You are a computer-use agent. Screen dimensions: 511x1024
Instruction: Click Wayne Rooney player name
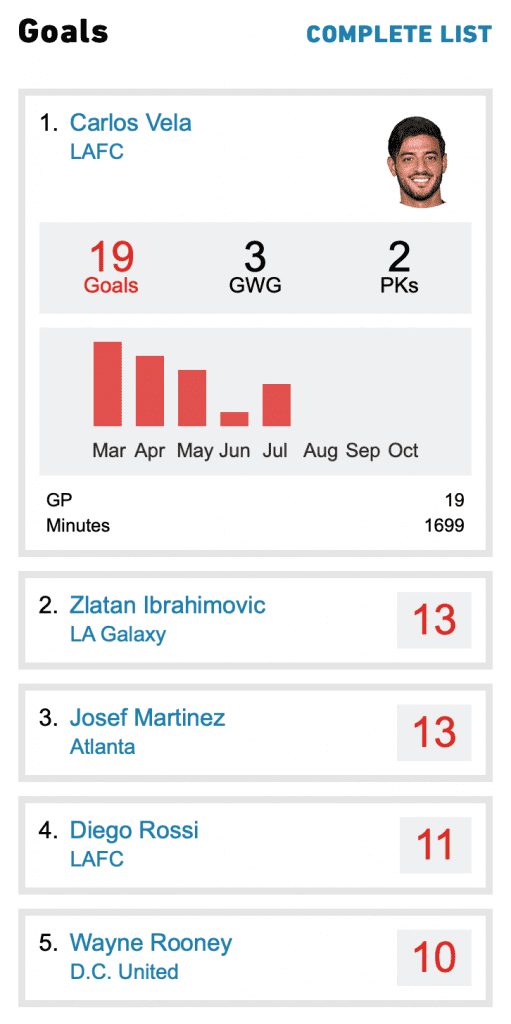(151, 943)
